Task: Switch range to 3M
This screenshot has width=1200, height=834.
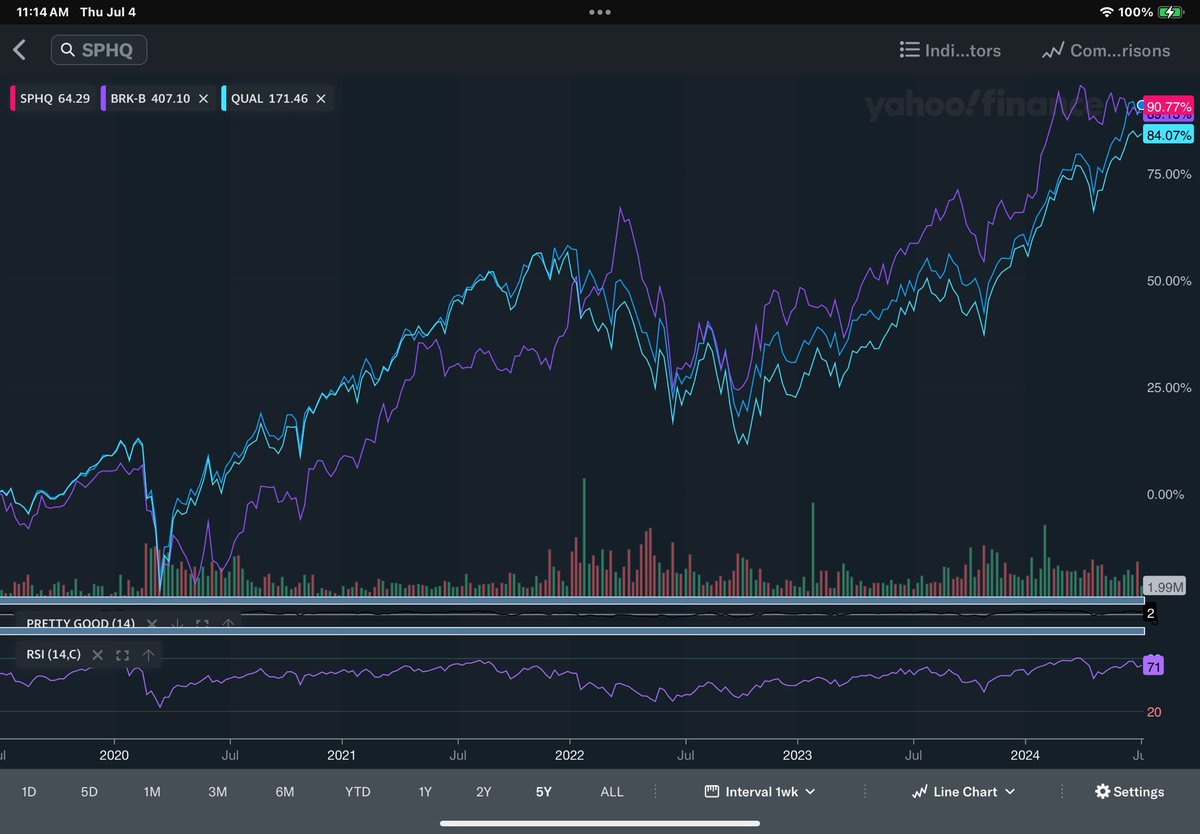Action: tap(217, 791)
